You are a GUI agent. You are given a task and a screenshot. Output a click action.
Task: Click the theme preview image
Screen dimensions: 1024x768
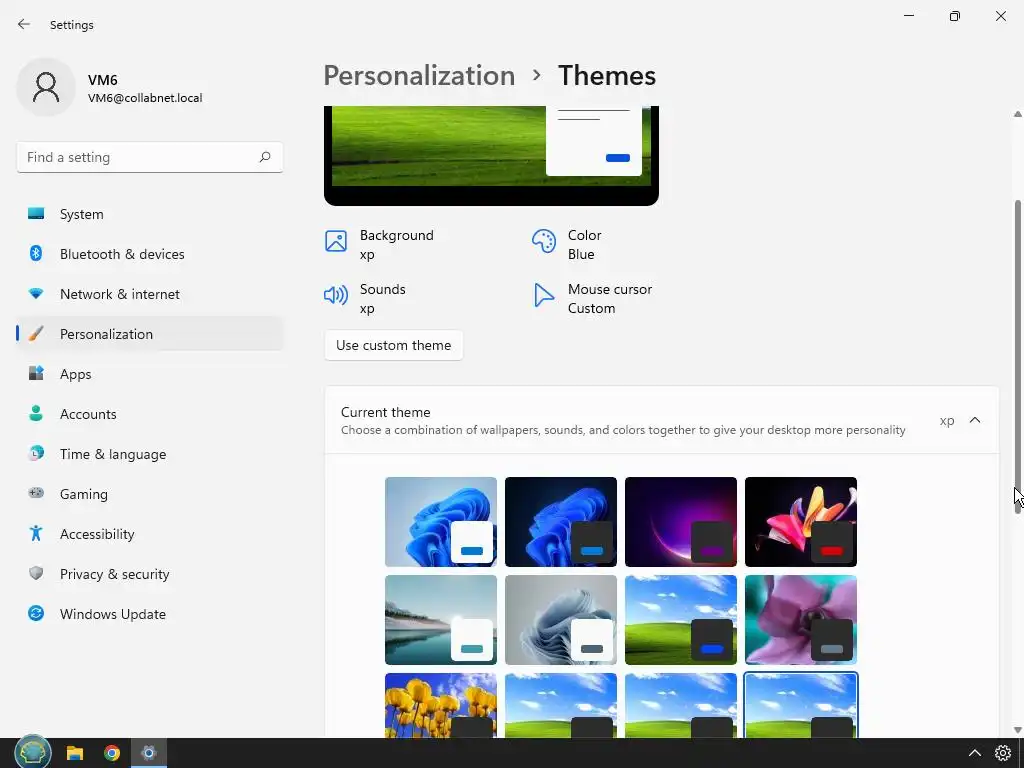[x=491, y=155]
